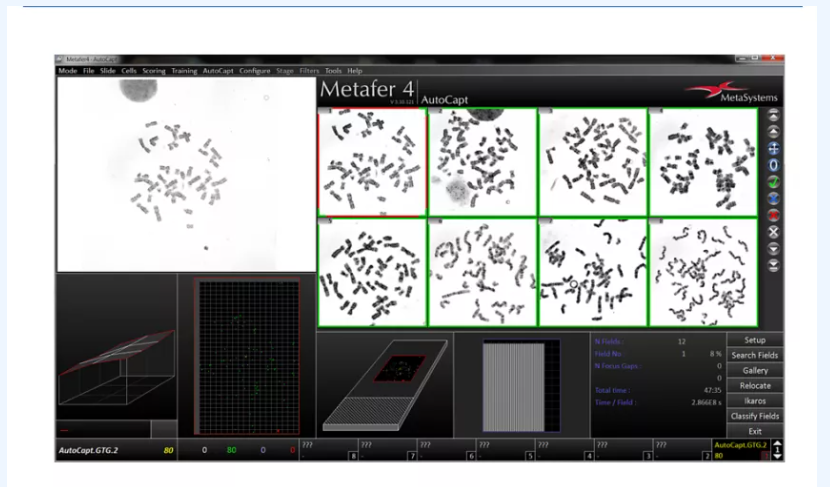Click the slide scan position grid map
The width and height of the screenshot is (830, 487).
click(247, 356)
